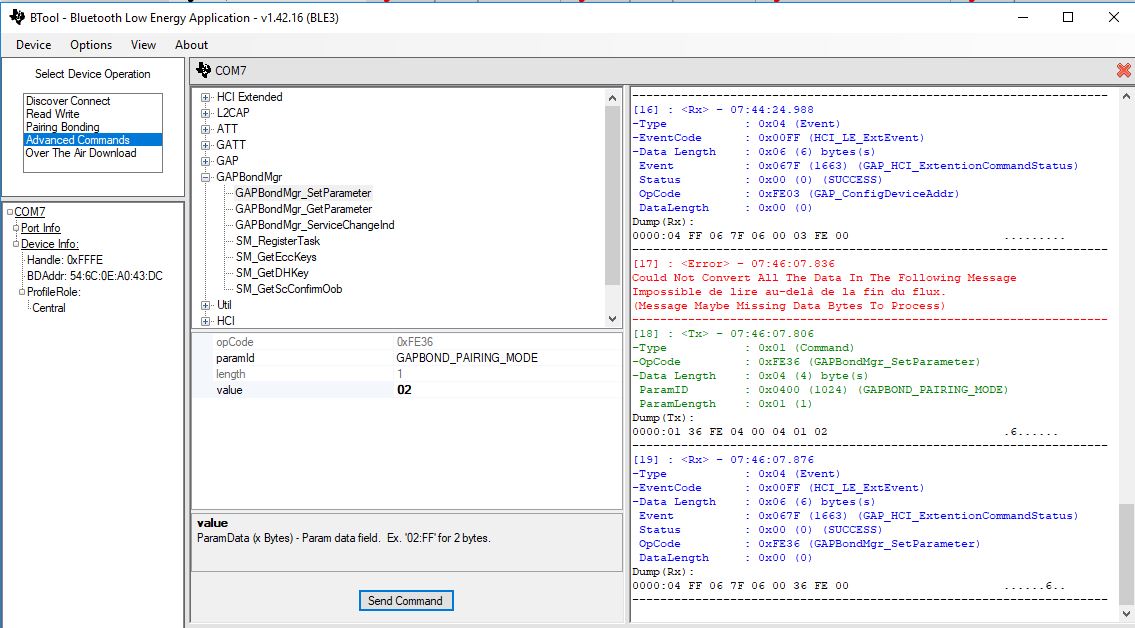Image resolution: width=1135 pixels, height=628 pixels.
Task: Collapse the COM7 node in device tree
Action: coord(10,212)
